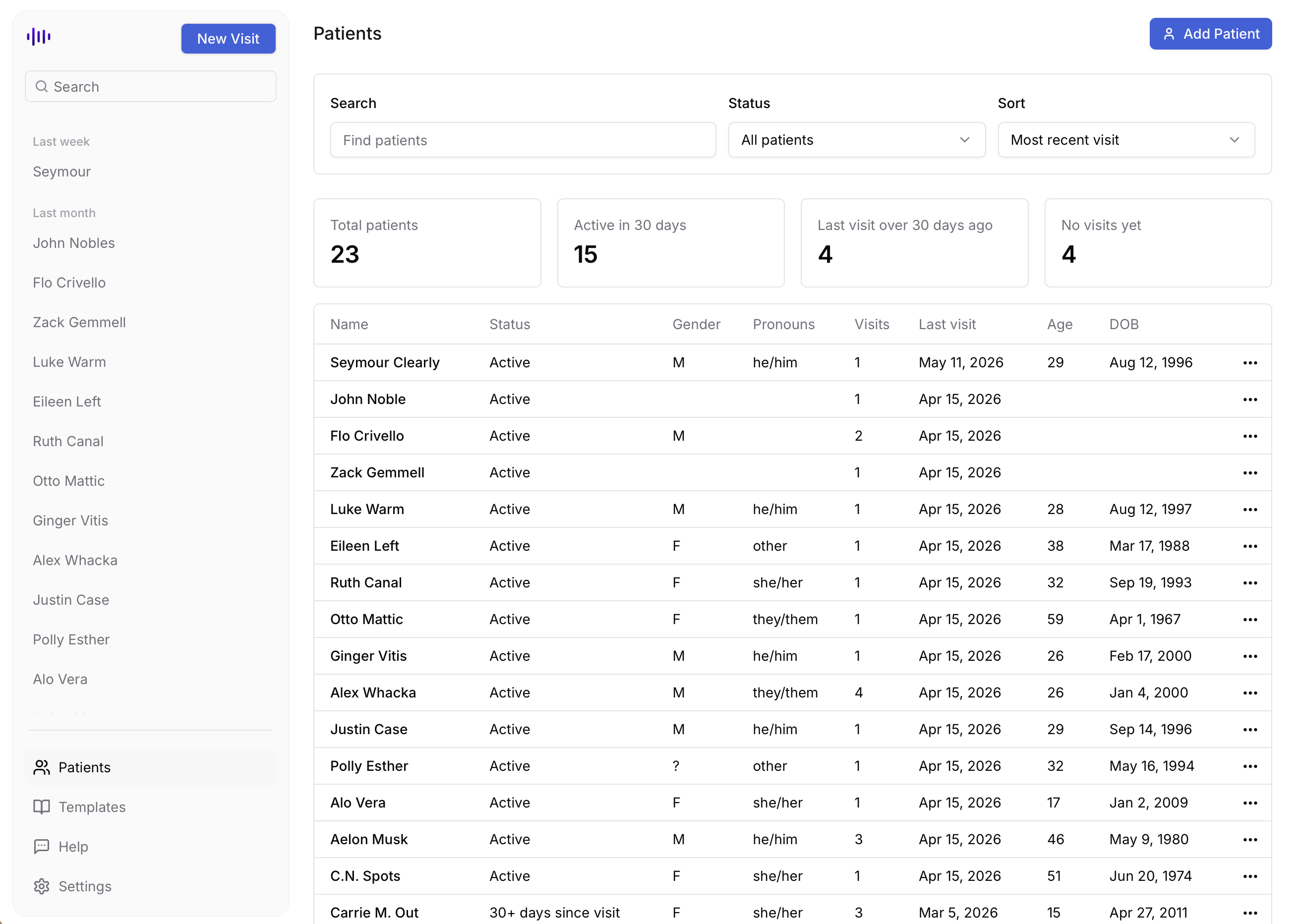Open the actions menu for Ginger Vitis row
Viewport: 1295px width, 924px height.
pos(1249,657)
